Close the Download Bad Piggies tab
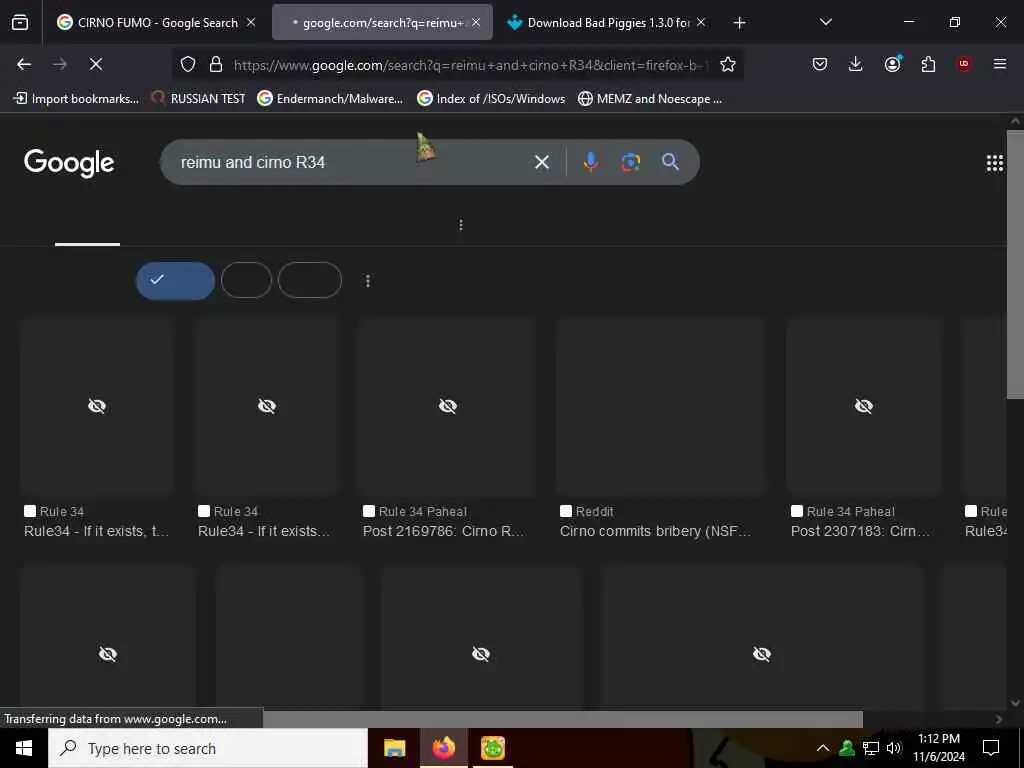The width and height of the screenshot is (1024, 768). [x=701, y=23]
